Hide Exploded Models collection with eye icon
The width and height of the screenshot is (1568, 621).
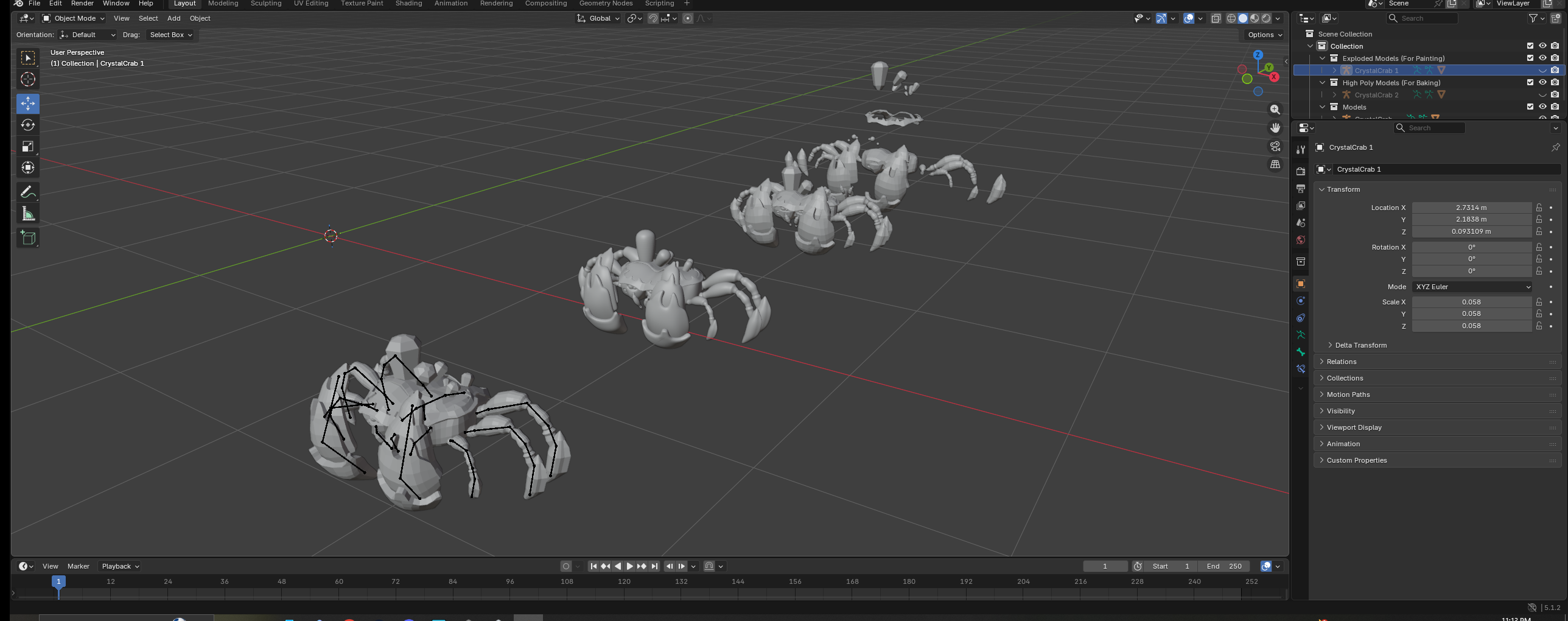1542,58
